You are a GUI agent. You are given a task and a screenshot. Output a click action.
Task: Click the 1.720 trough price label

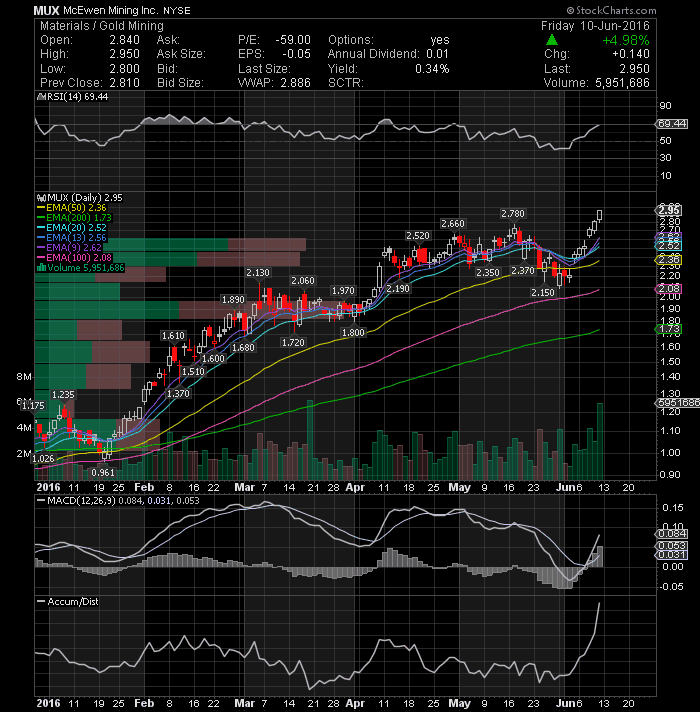(293, 342)
